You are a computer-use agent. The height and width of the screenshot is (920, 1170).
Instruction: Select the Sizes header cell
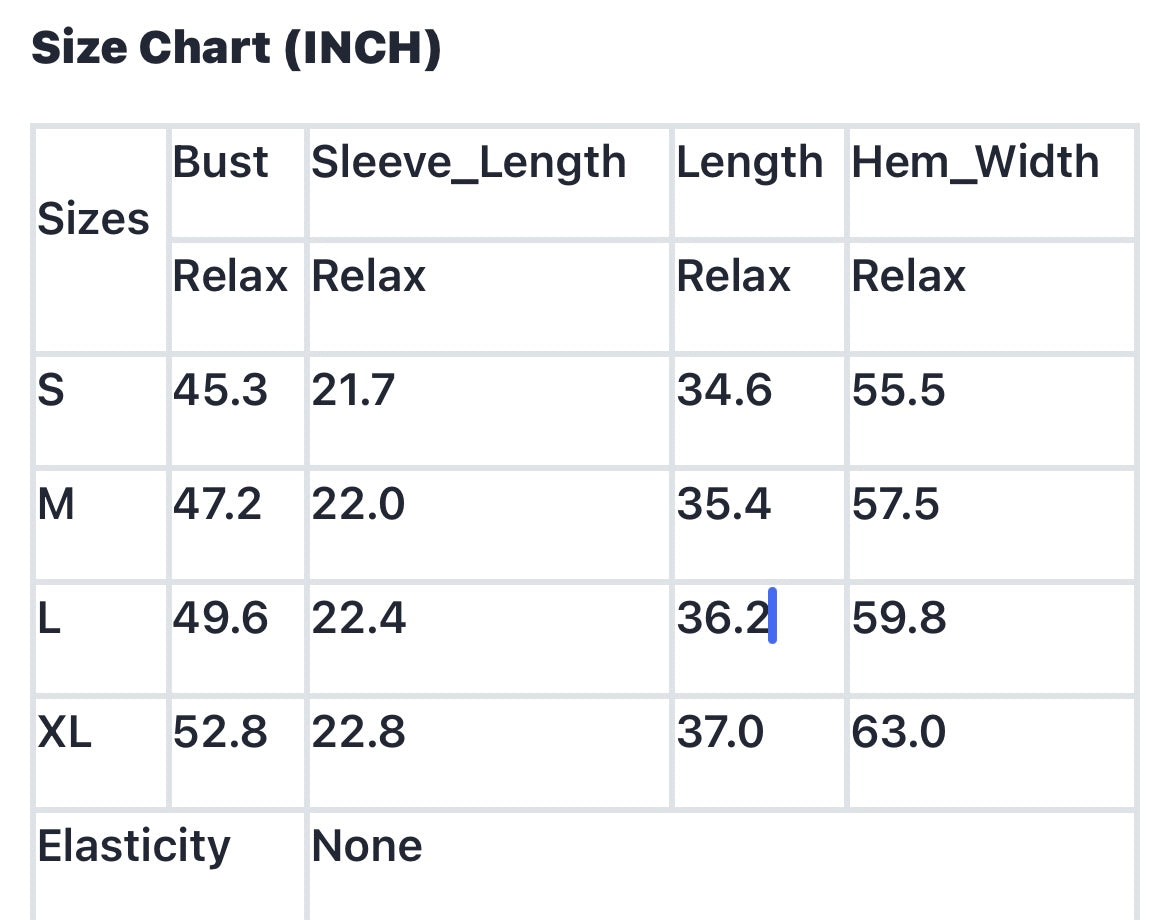pyautogui.click(x=93, y=219)
